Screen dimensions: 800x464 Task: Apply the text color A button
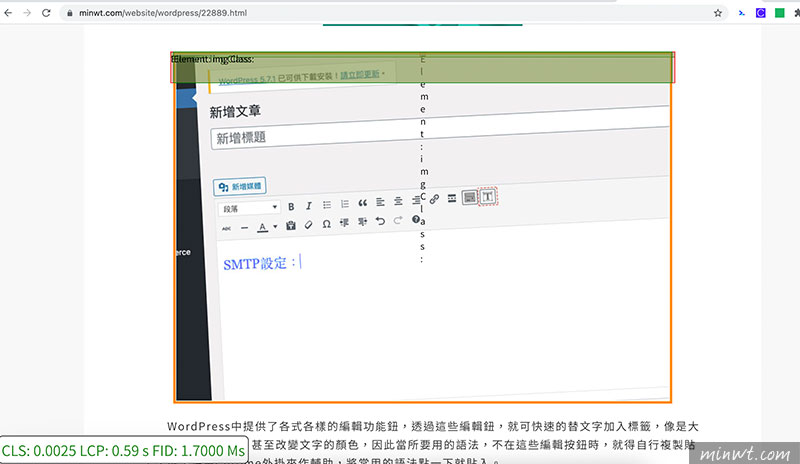click(262, 227)
